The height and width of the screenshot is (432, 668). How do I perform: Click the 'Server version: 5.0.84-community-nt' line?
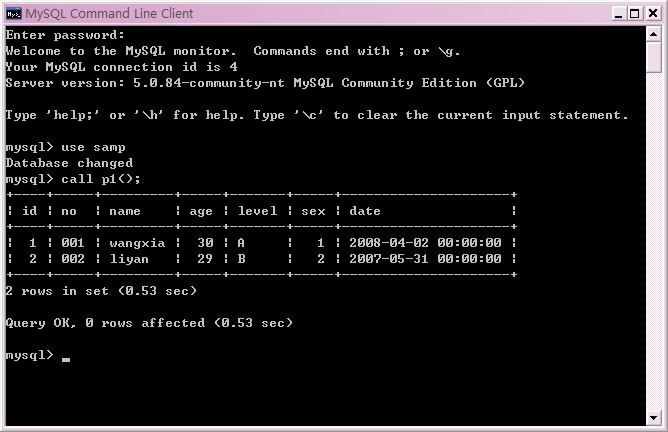[x=265, y=83]
